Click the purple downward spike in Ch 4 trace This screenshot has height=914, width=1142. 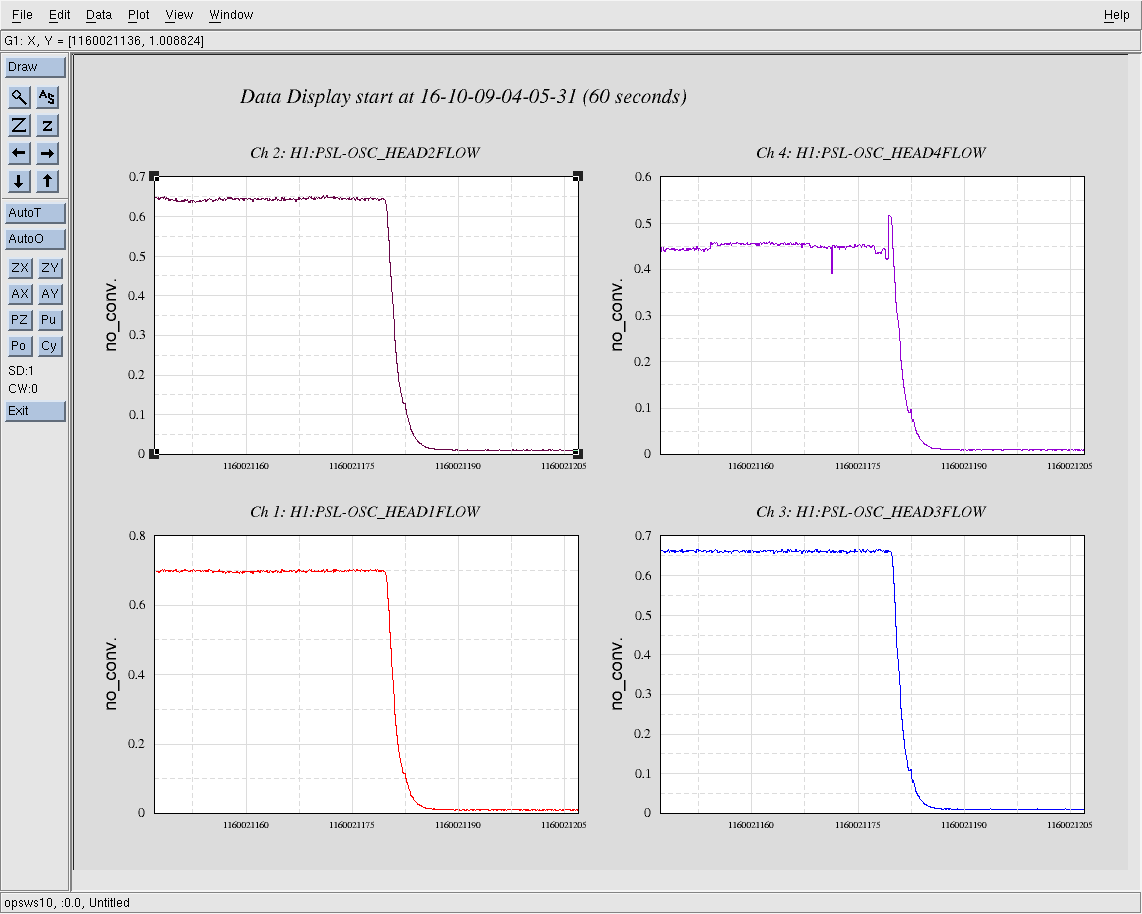coord(832,261)
